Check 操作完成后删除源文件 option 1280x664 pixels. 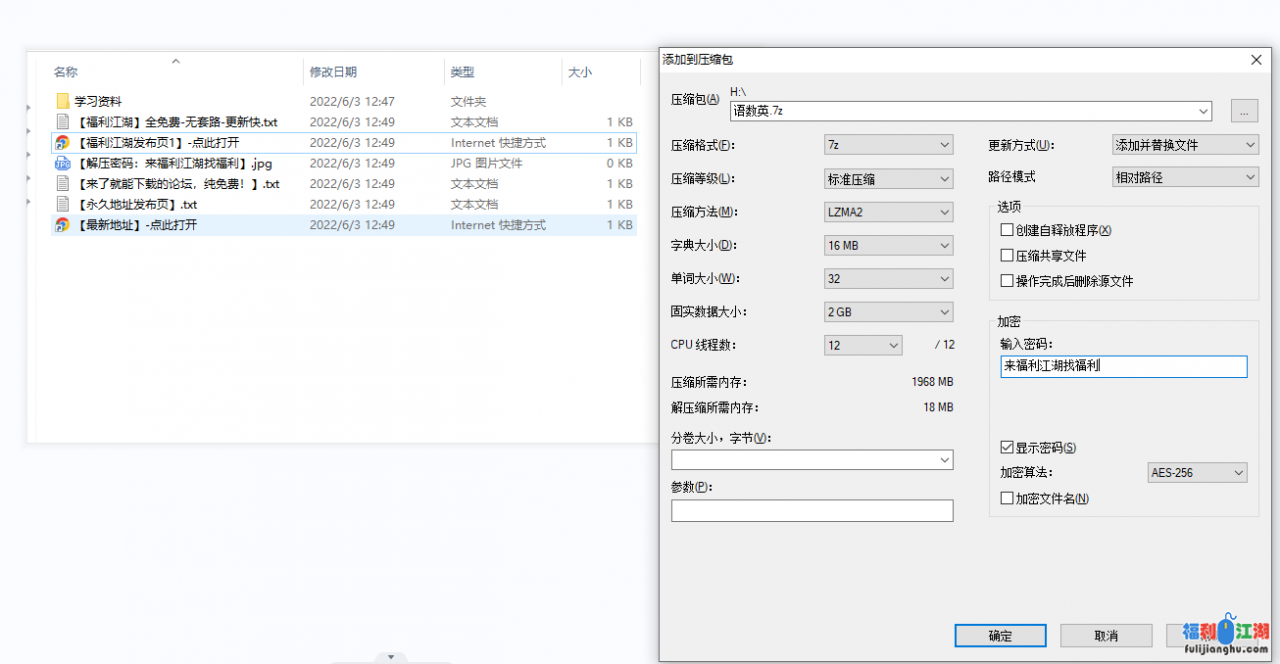pyautogui.click(x=1007, y=281)
